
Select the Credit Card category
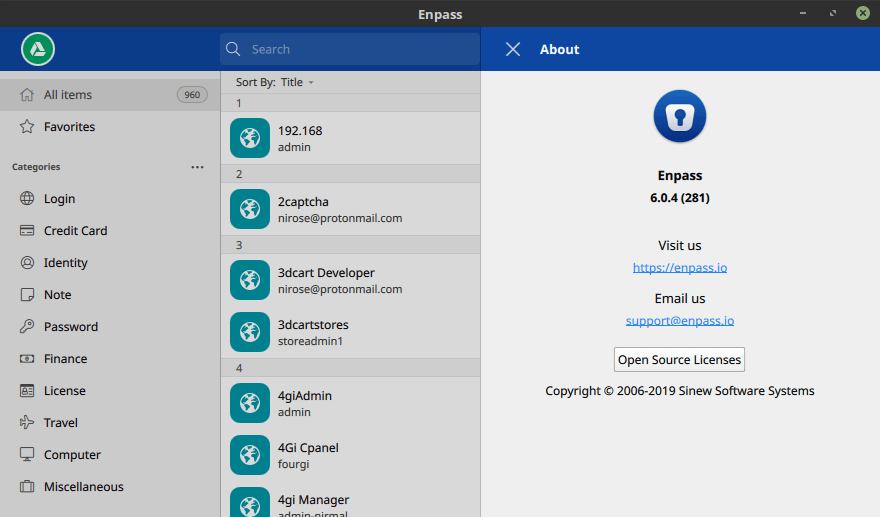(110, 230)
